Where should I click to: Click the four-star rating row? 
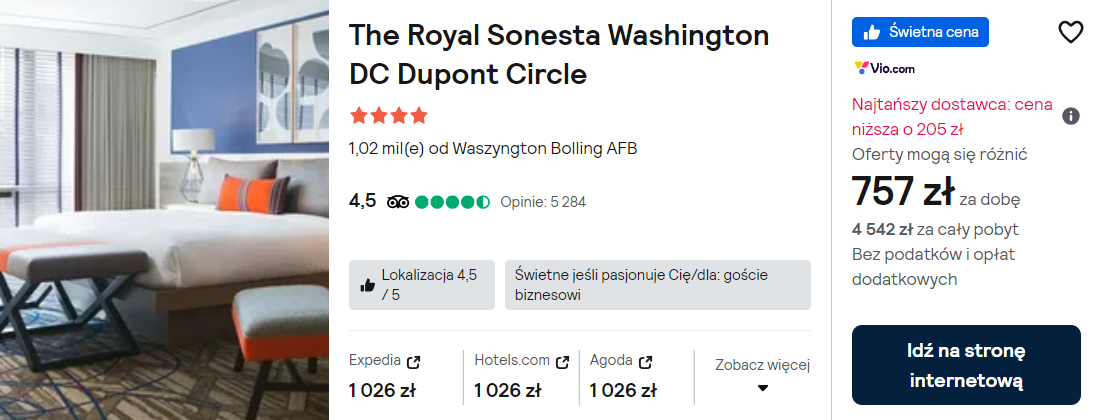tap(388, 115)
